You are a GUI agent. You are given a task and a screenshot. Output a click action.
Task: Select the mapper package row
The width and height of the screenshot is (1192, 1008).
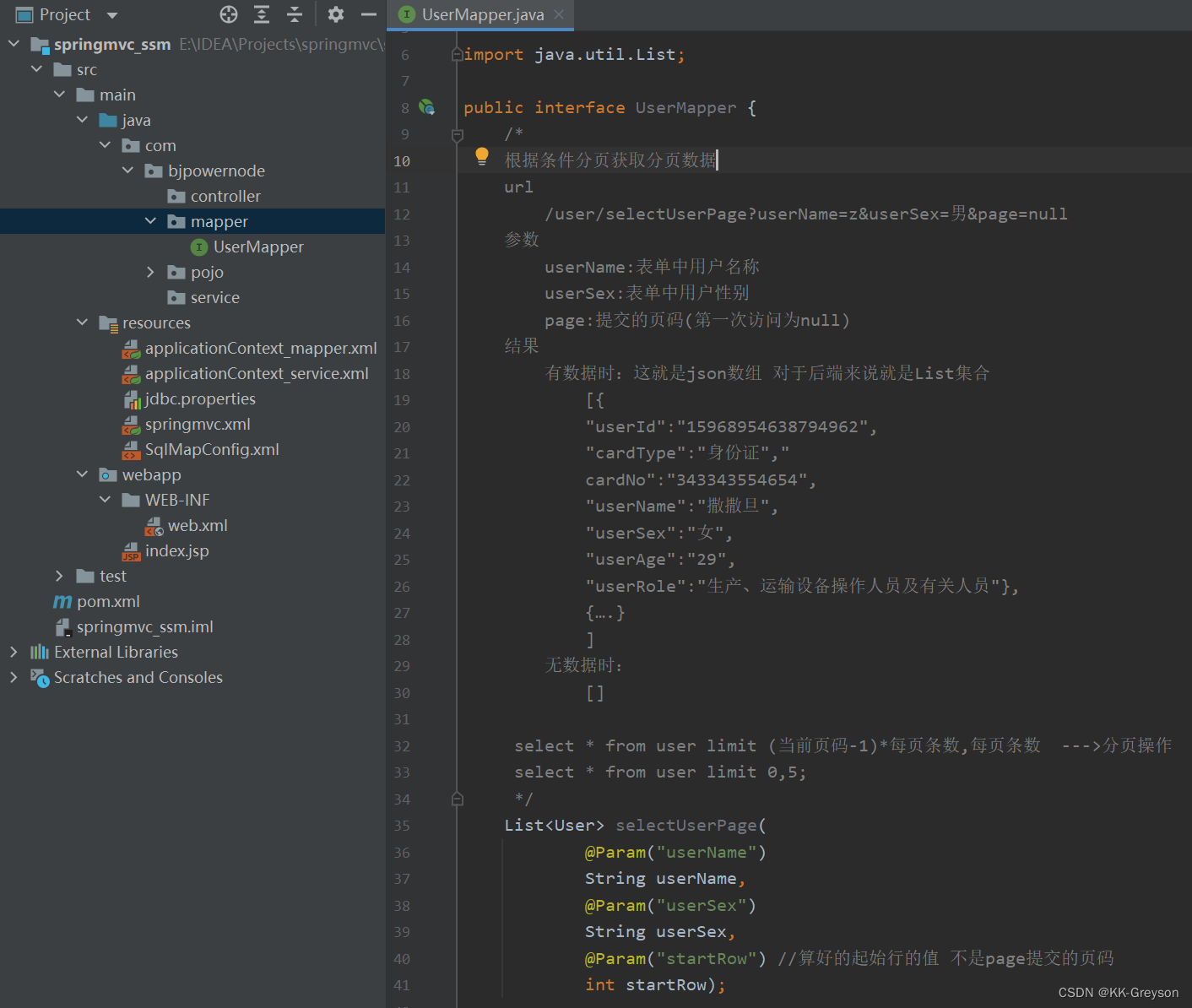coord(192,221)
